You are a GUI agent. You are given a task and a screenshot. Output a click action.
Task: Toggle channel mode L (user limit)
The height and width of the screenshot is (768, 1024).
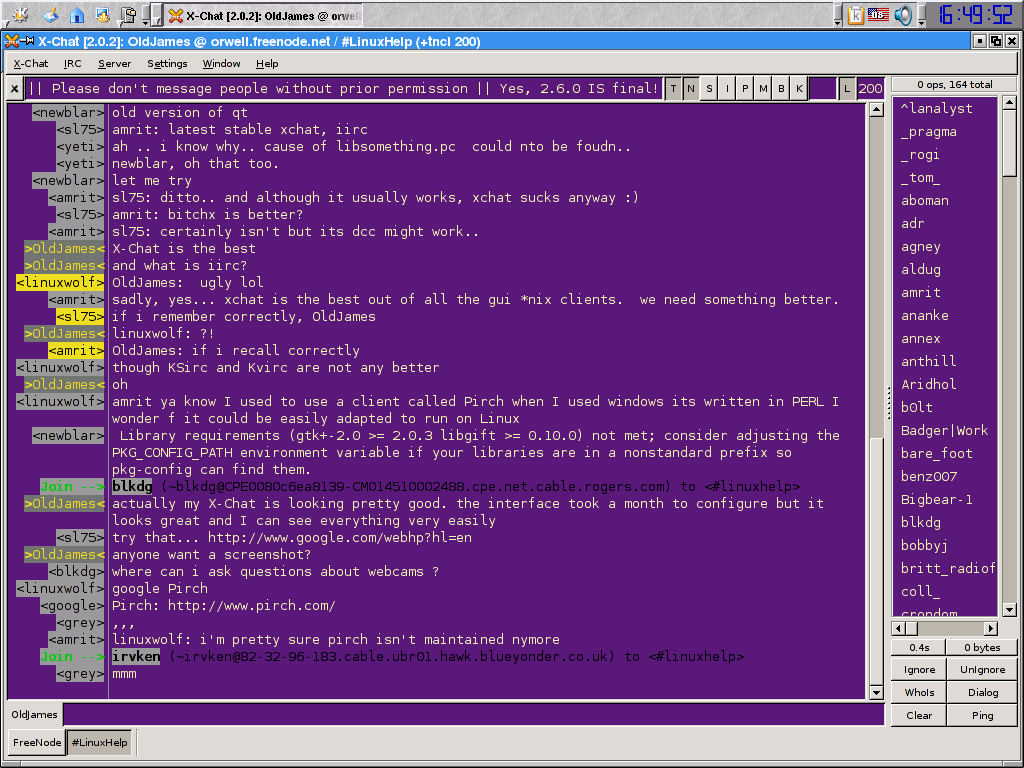(x=847, y=89)
